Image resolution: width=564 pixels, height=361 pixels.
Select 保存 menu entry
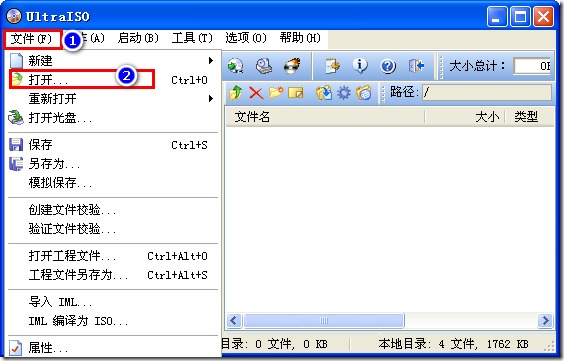coord(113,145)
